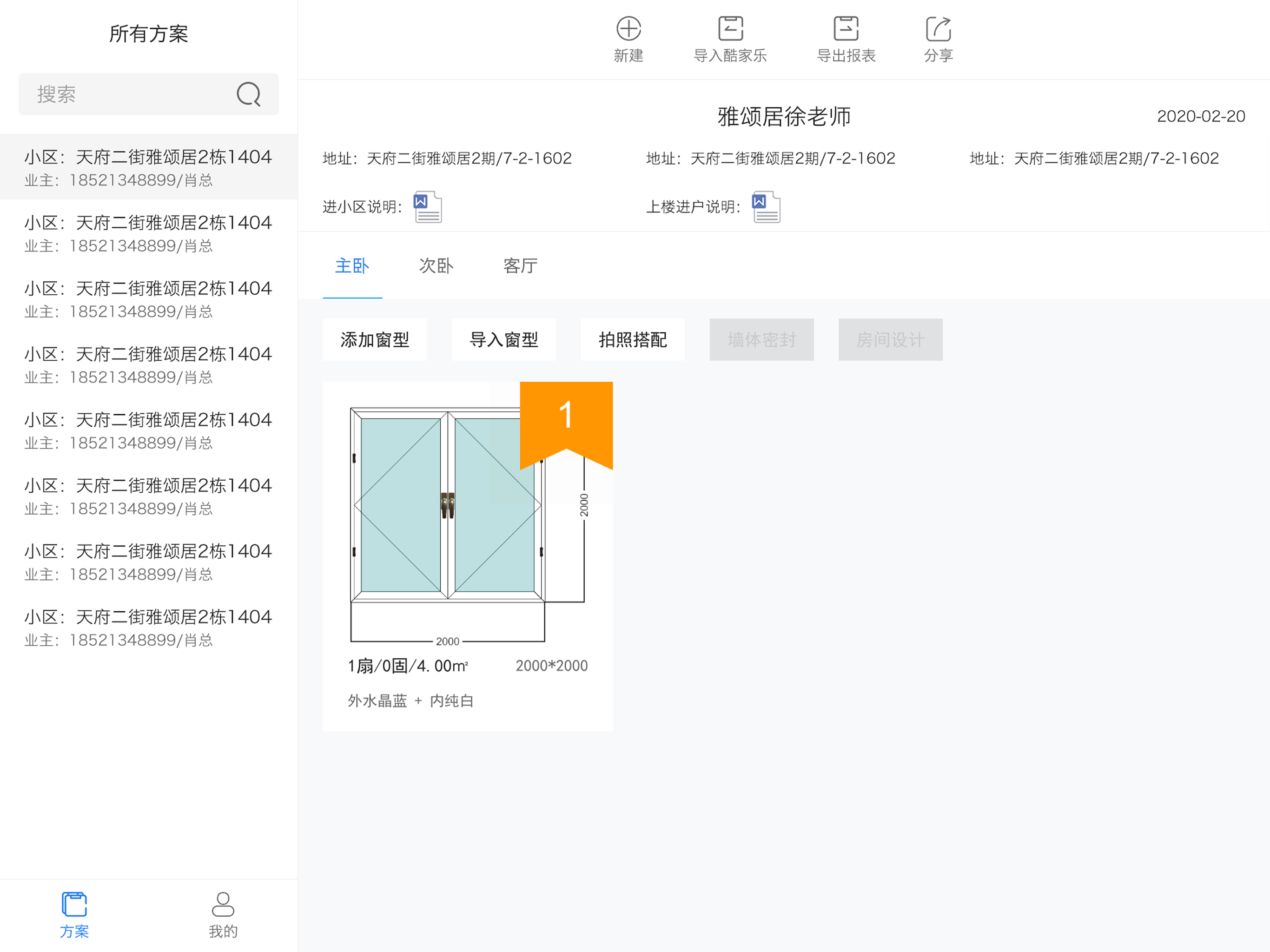Click the 雅颂居徐老师 title

(x=784, y=117)
